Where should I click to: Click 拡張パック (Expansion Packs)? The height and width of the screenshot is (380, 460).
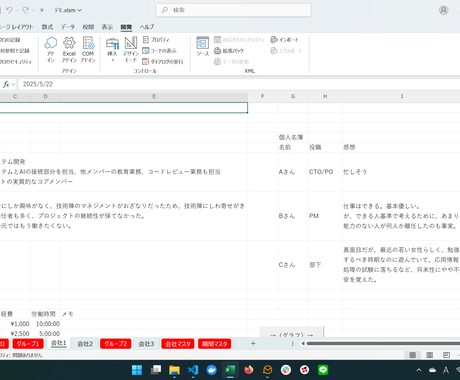coord(229,51)
